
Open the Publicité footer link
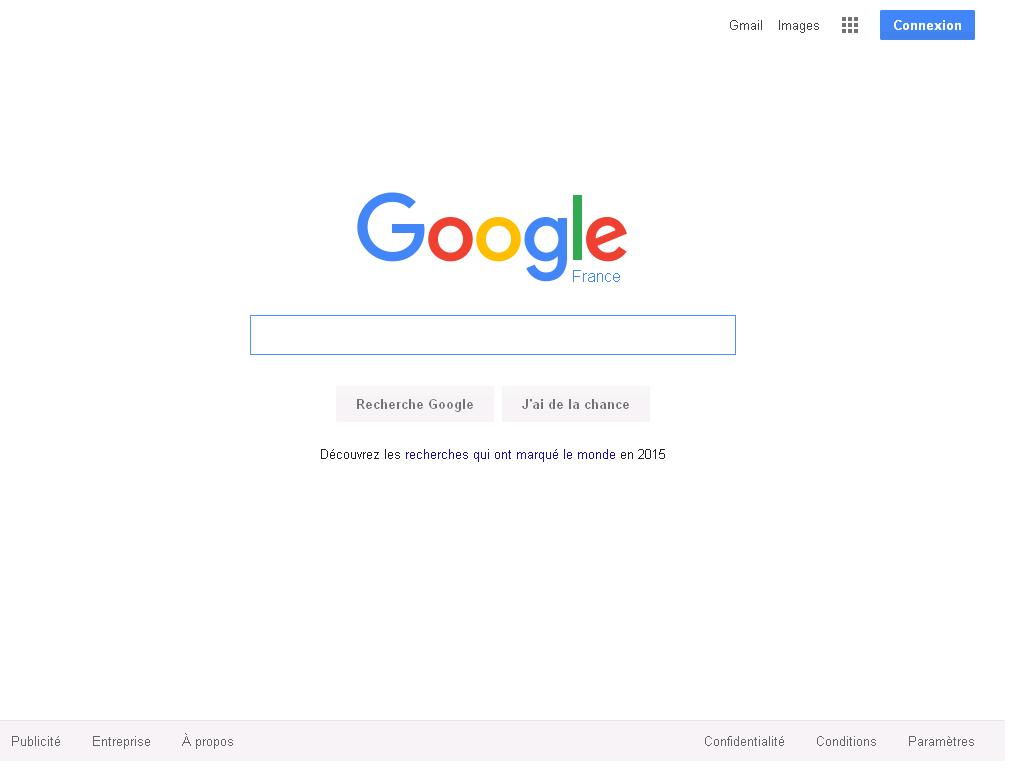pos(36,741)
